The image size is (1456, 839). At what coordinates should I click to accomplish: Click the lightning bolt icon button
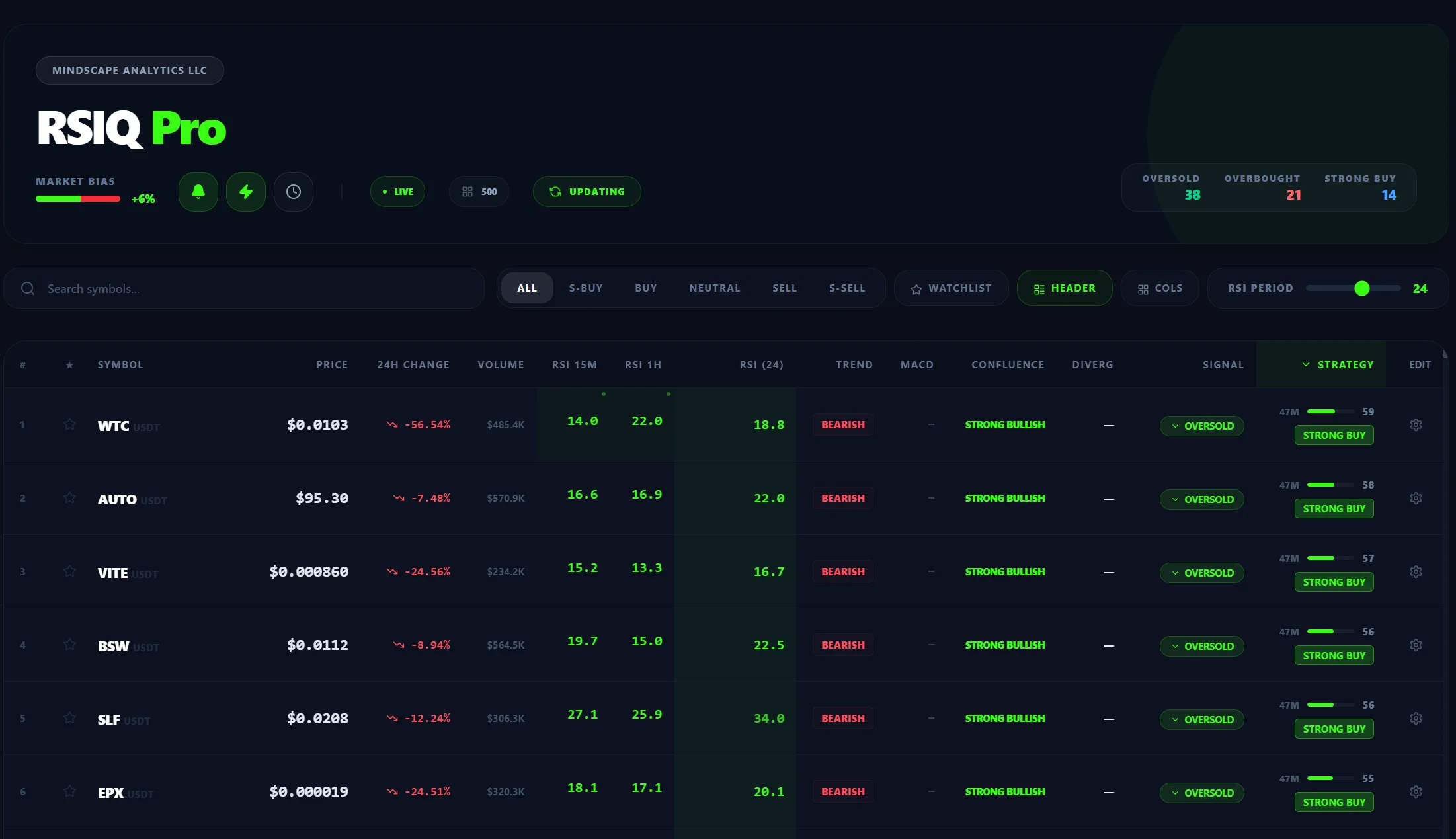pos(246,192)
